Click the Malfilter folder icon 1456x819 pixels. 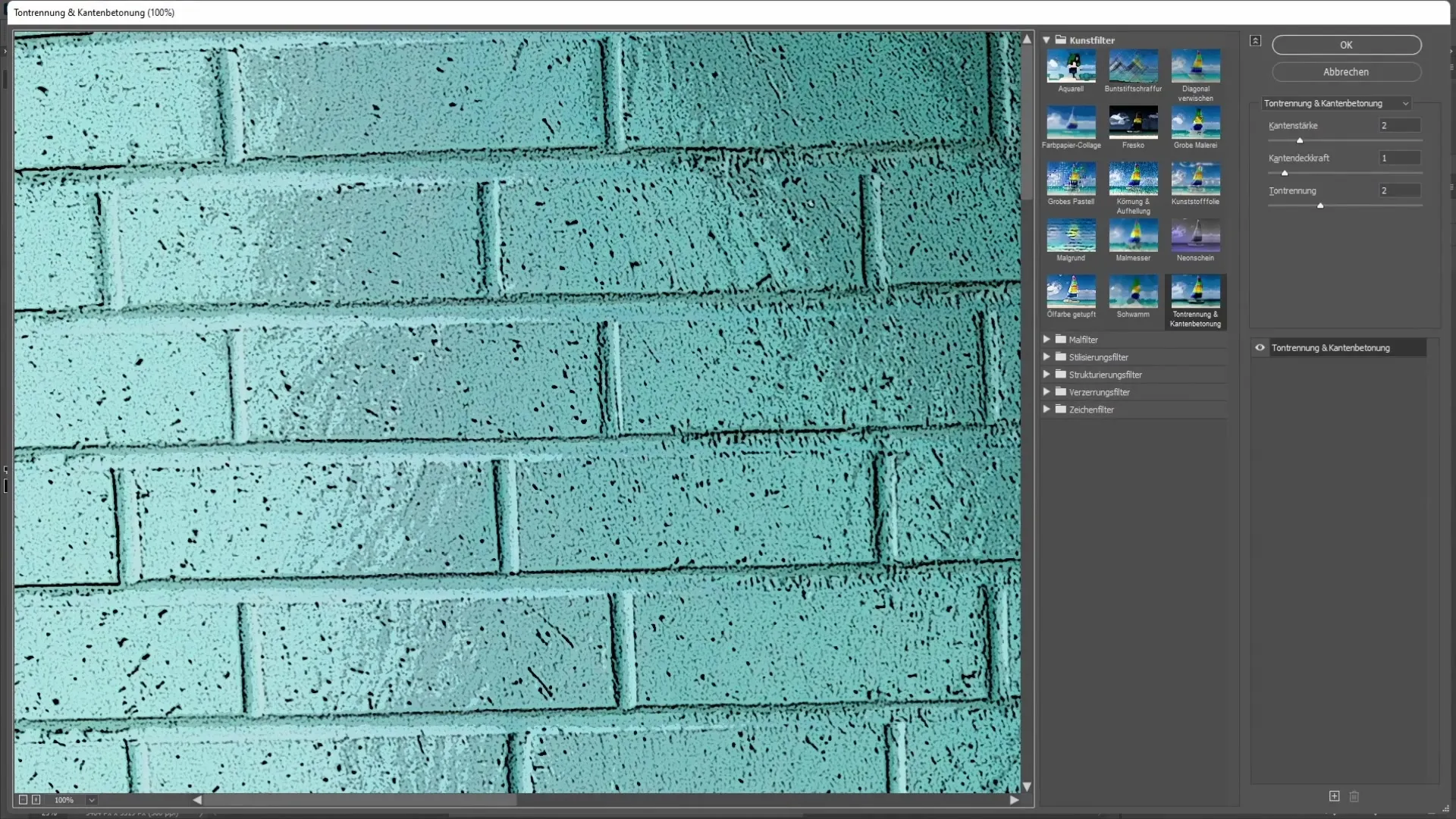click(1061, 339)
